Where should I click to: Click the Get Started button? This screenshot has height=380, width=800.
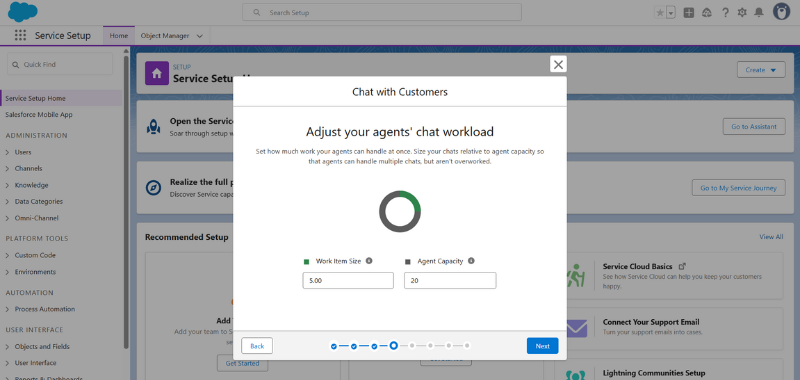[x=242, y=364]
